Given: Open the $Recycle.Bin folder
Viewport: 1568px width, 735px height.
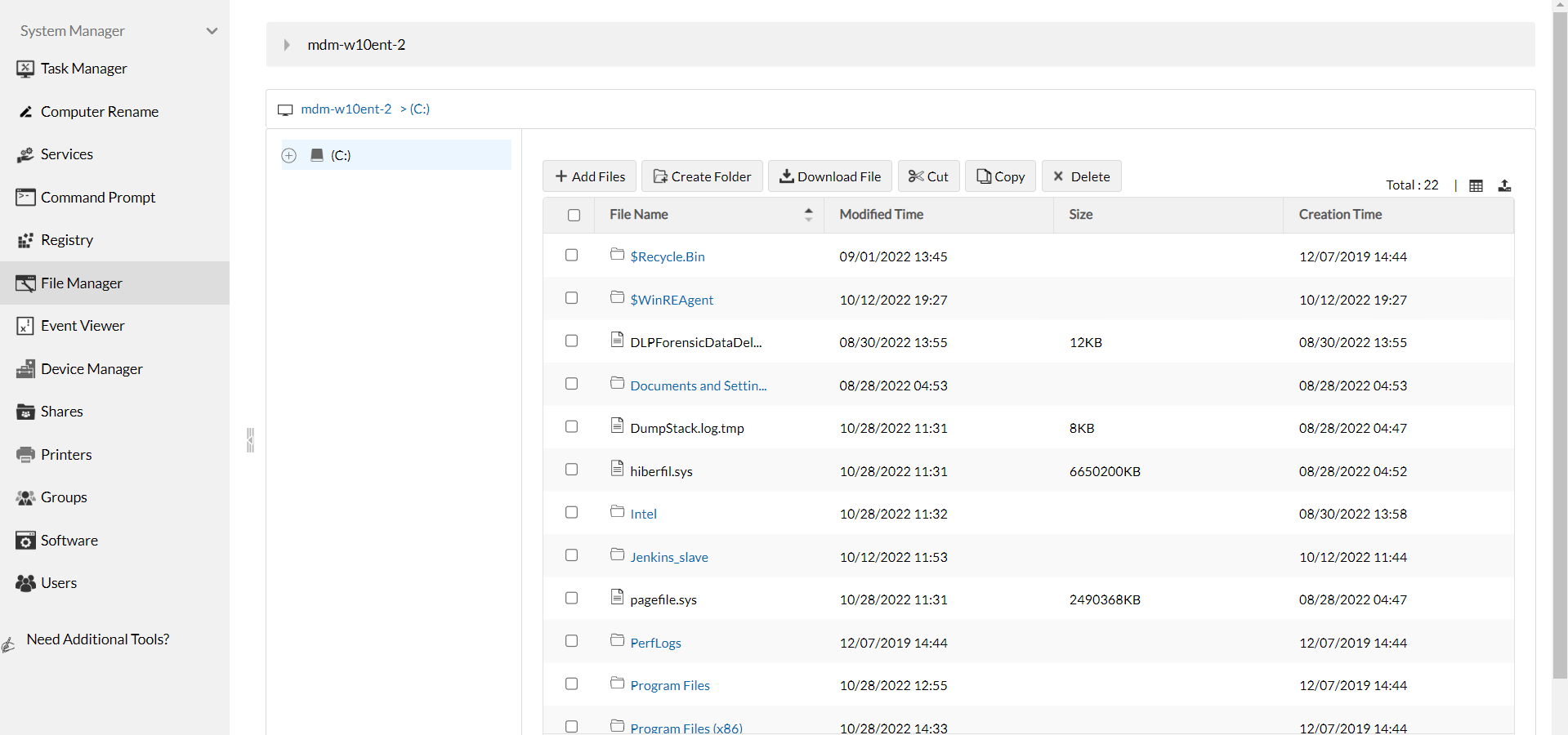Looking at the screenshot, I should pos(667,256).
